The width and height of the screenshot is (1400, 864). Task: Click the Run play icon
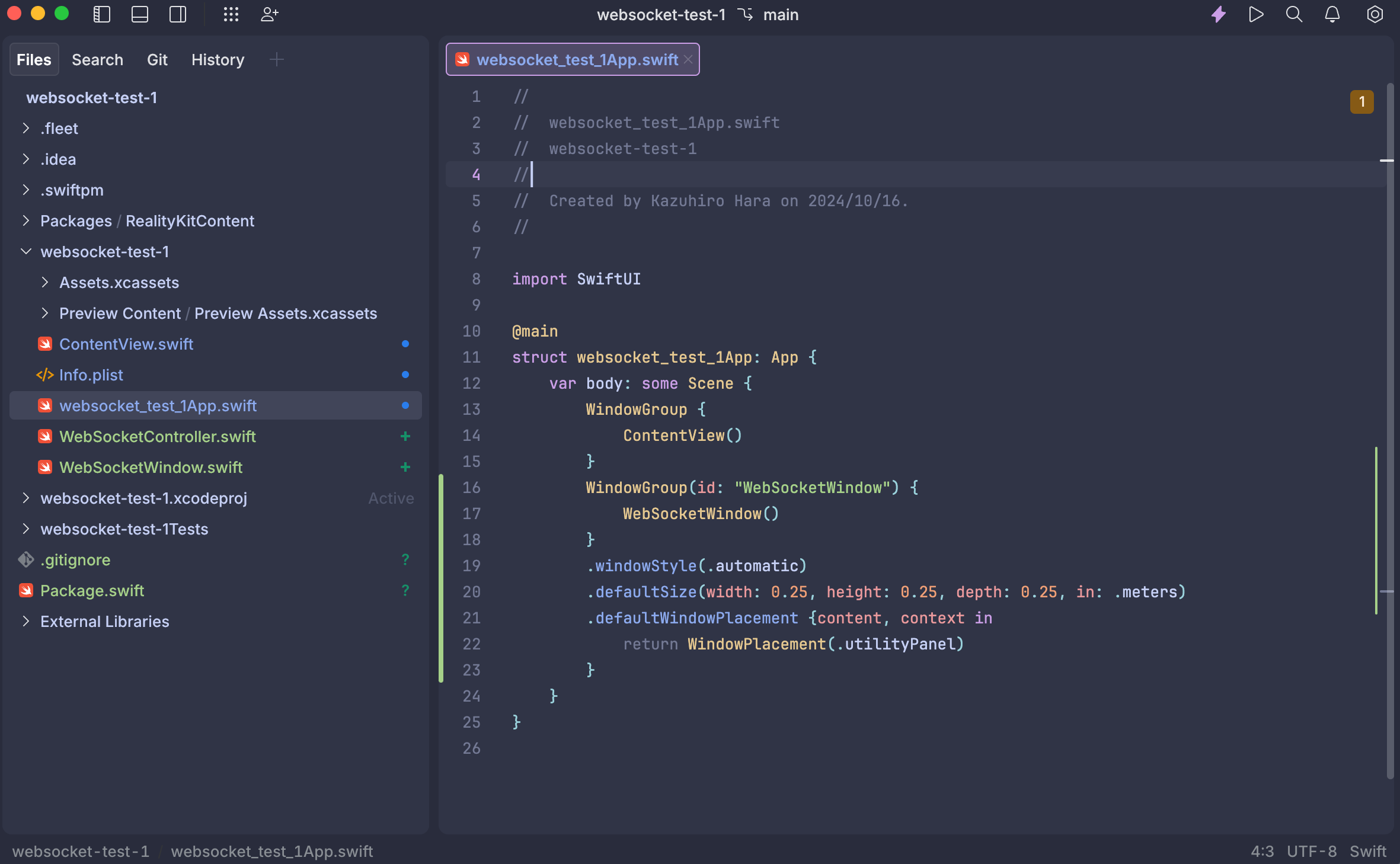tap(1256, 15)
